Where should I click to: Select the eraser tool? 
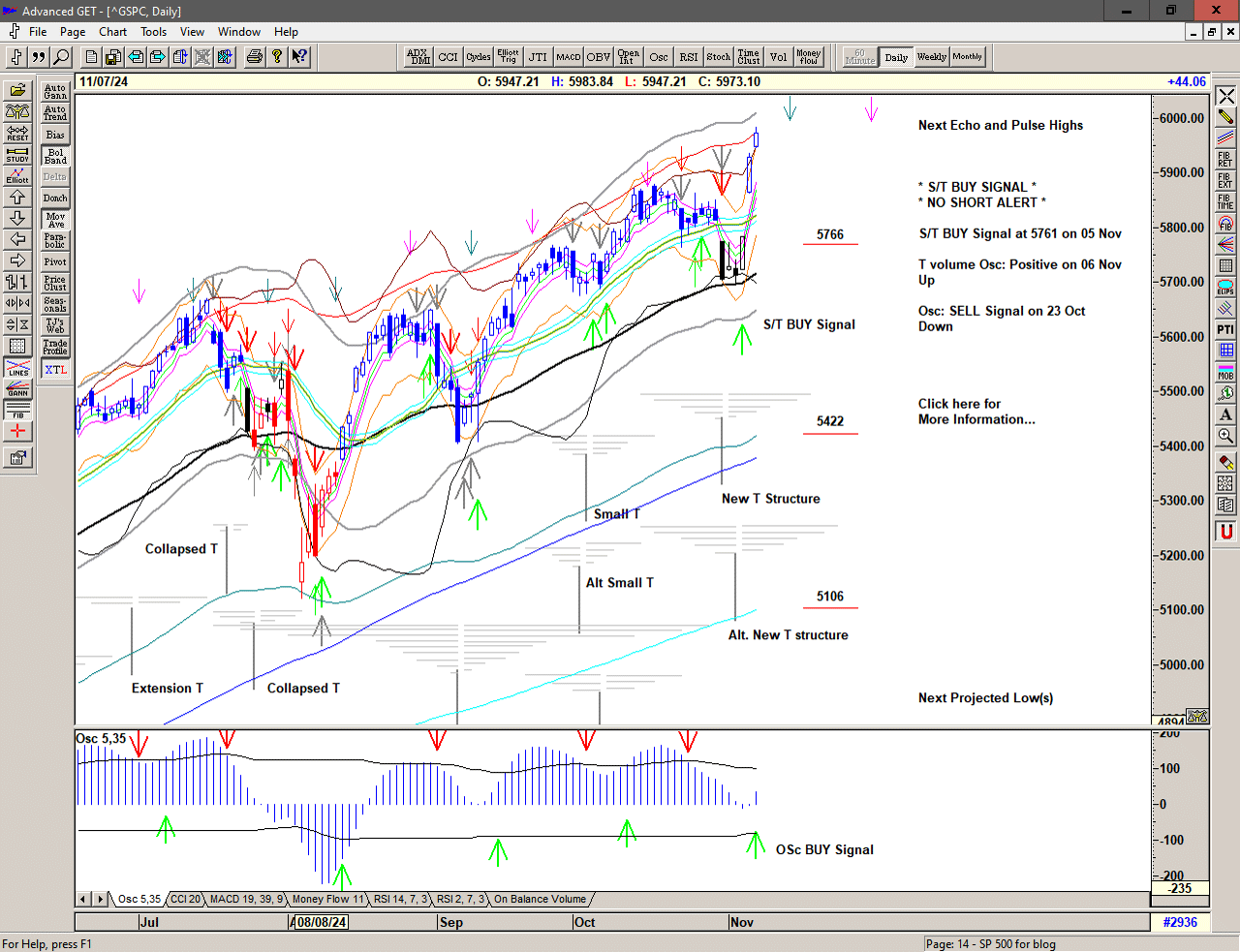(1225, 463)
